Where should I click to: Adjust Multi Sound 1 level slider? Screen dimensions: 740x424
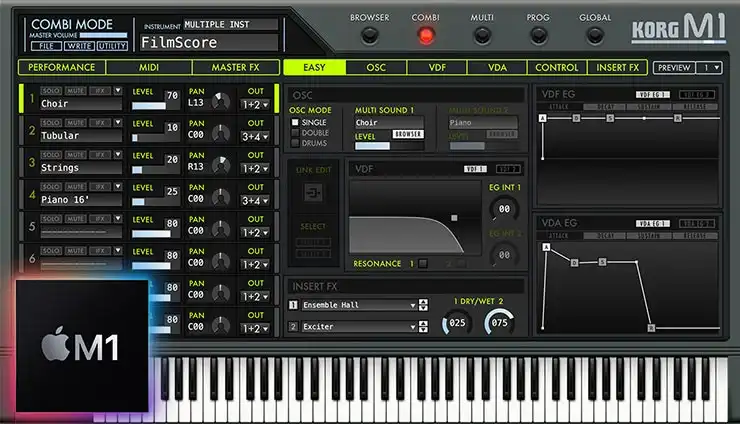[389, 146]
